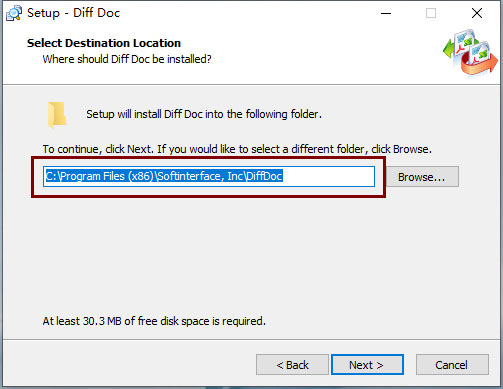503x389 pixels.
Task: Click the orange curved arrow of the logo
Action: [480, 66]
